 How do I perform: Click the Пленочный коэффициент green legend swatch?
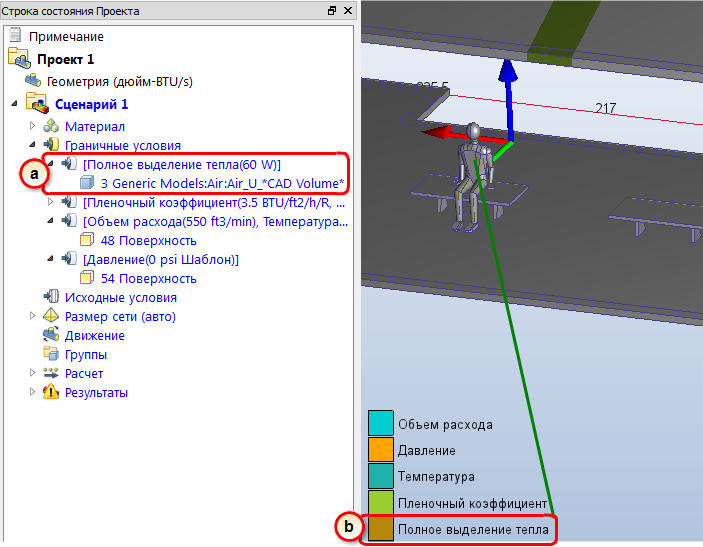[381, 502]
